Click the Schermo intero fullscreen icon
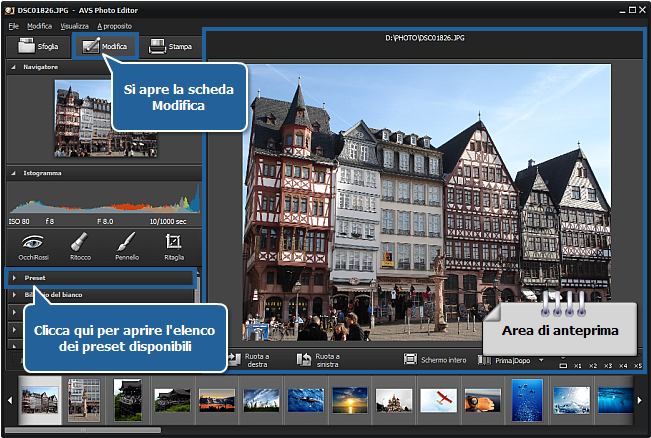 tap(410, 360)
